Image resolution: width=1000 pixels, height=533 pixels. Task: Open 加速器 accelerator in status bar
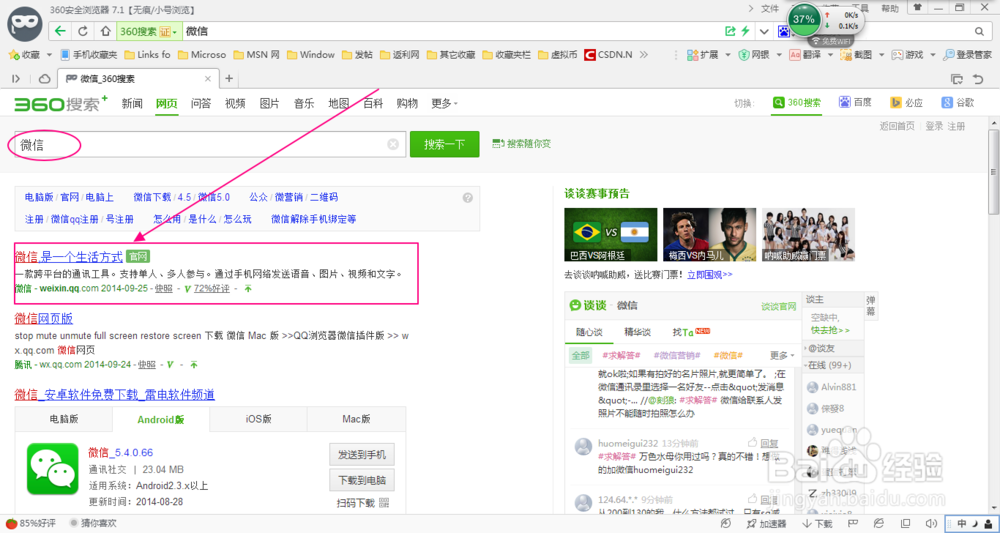click(767, 523)
